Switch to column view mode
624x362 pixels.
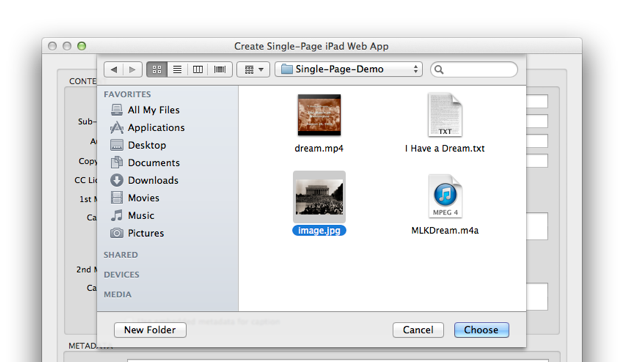click(198, 70)
